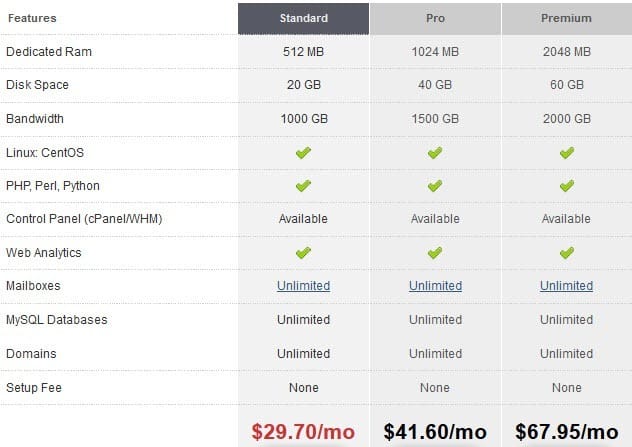Click Web Analytics checkmark in Pro column
Screen dimensions: 632x447
(x=435, y=253)
